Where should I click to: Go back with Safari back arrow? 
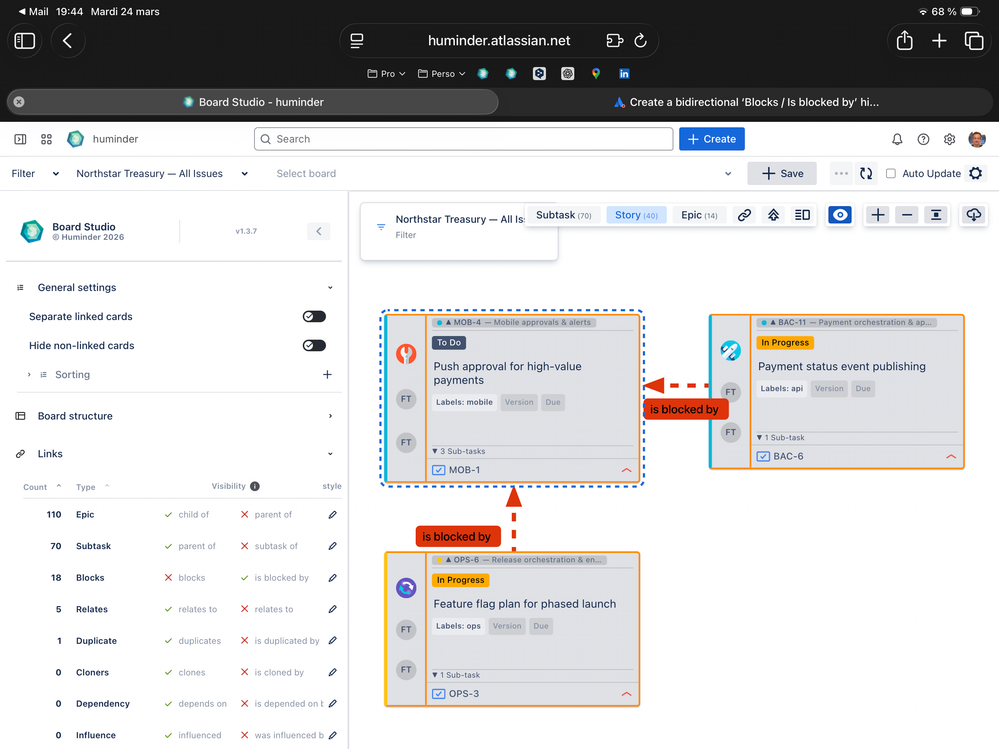click(x=68, y=41)
